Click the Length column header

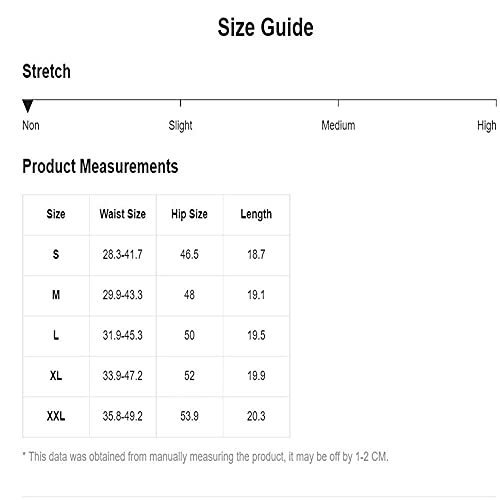pyautogui.click(x=256, y=214)
